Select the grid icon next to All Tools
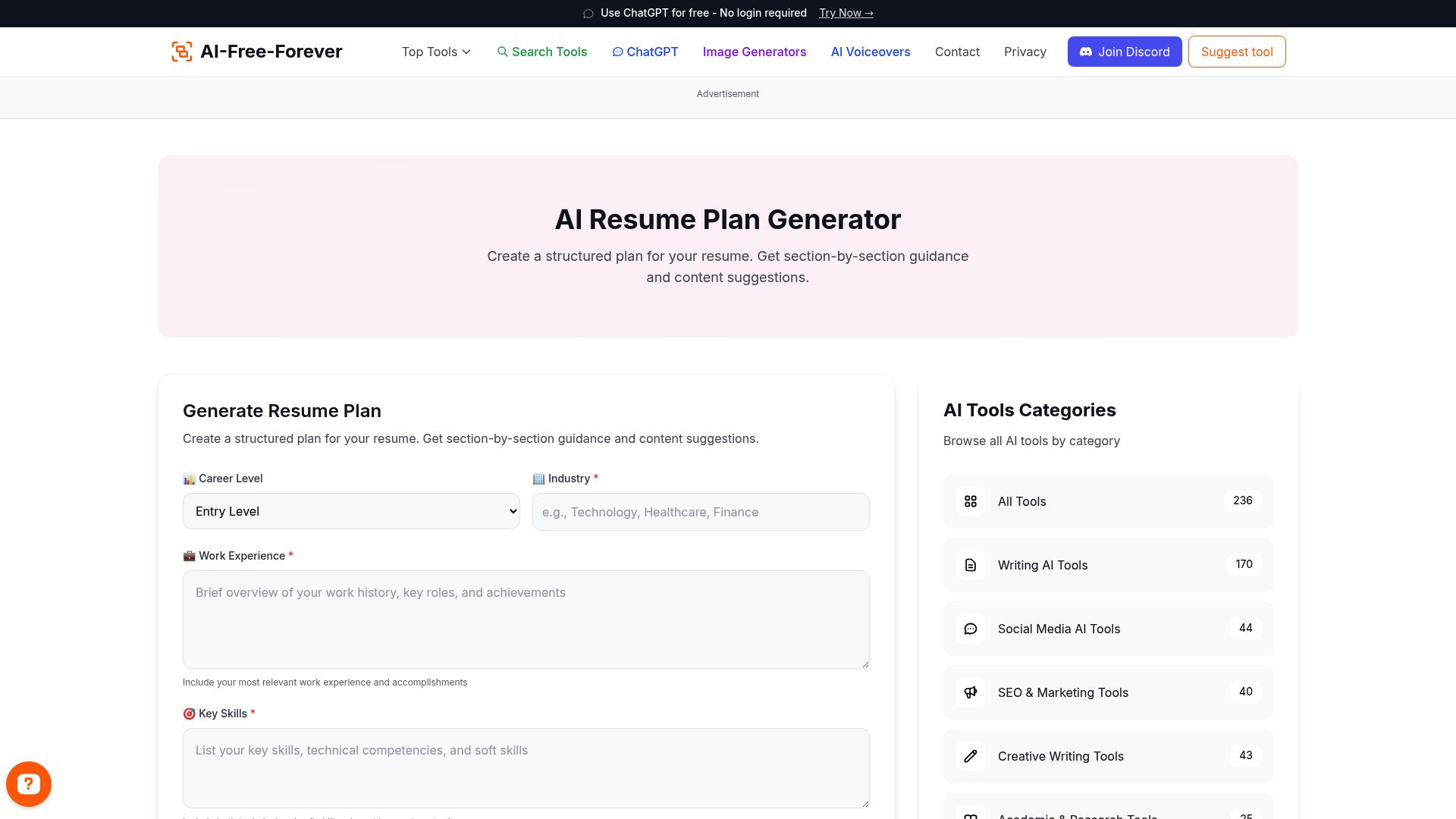 click(970, 501)
